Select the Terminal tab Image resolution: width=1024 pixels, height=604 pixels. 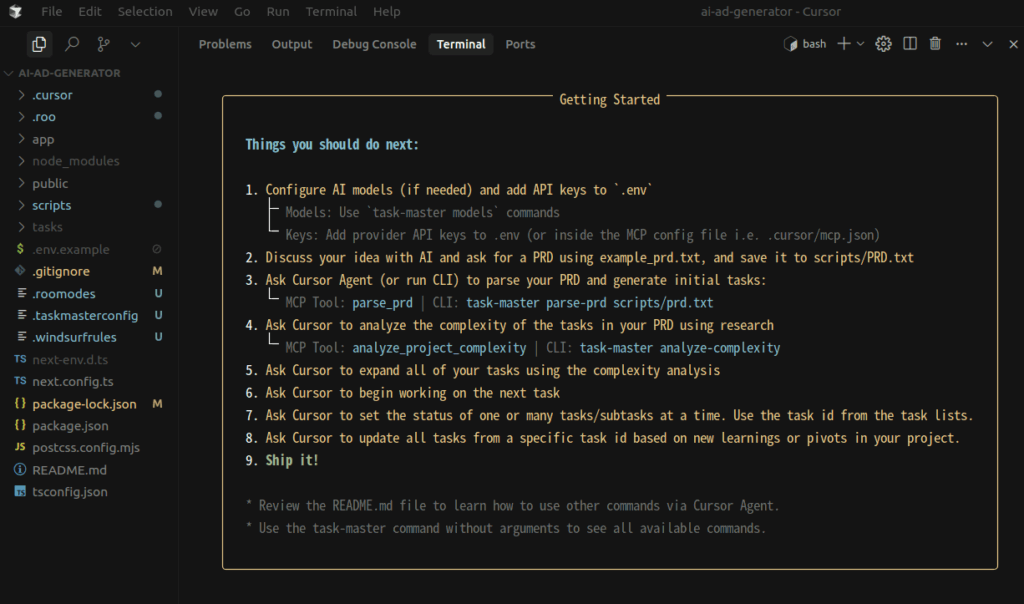(x=461, y=44)
